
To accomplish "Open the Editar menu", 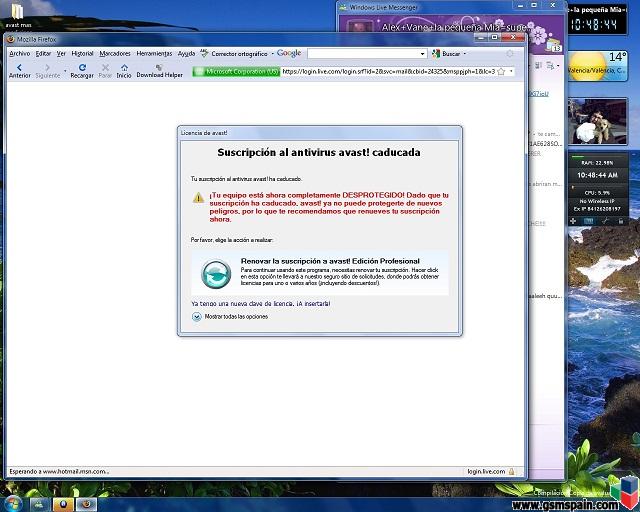I will click(43, 53).
